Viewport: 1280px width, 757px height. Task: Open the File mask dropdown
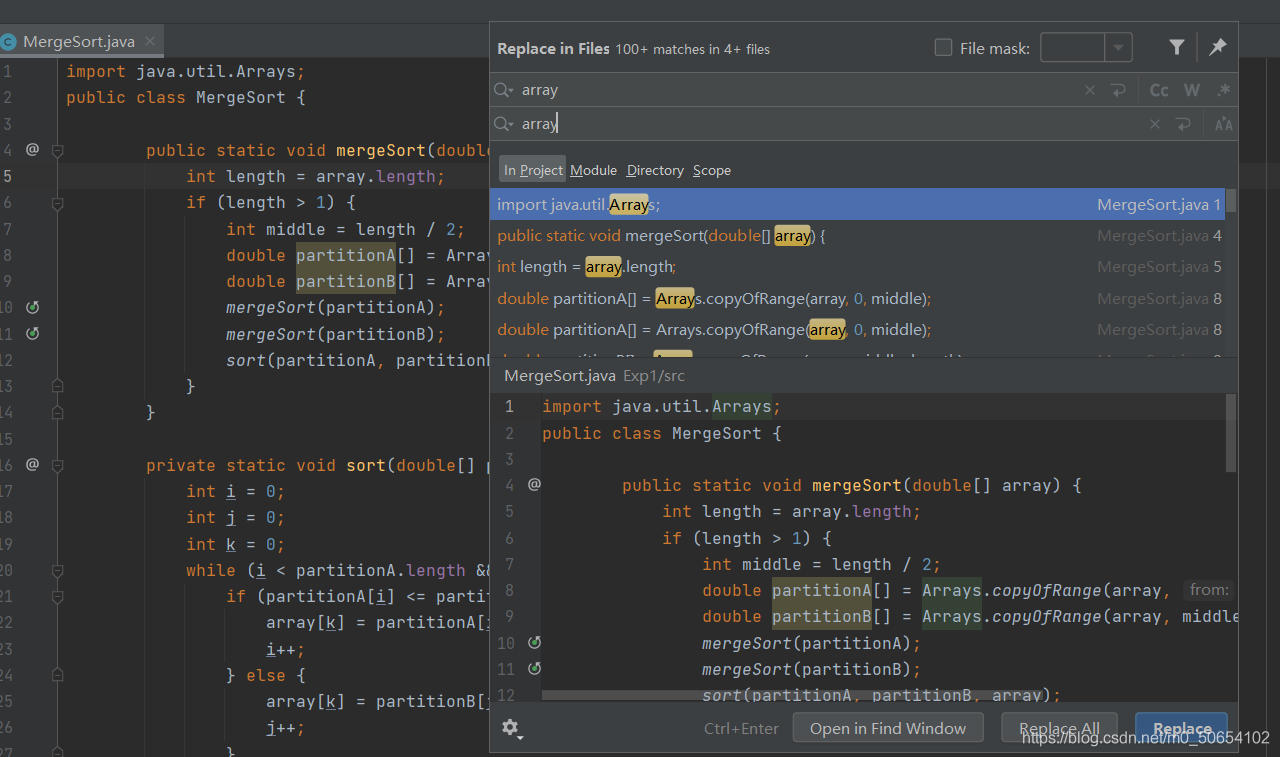(1118, 47)
